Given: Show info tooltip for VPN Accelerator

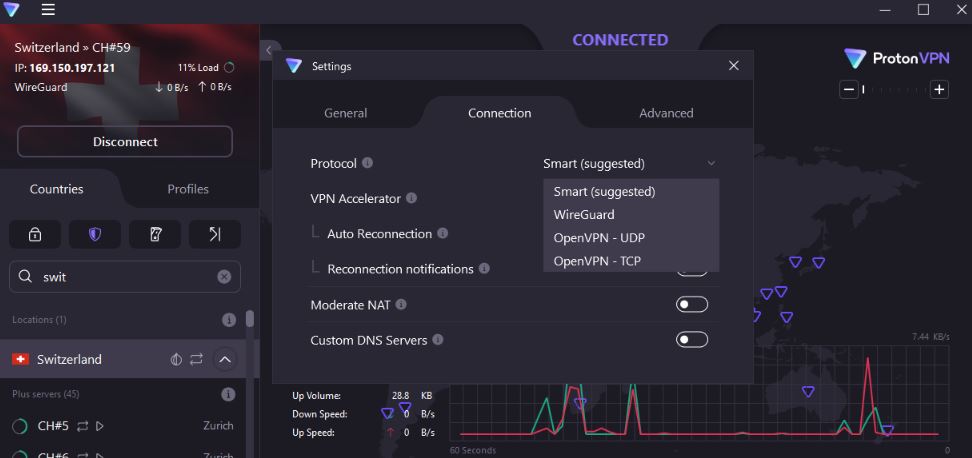Looking at the screenshot, I should (x=411, y=198).
